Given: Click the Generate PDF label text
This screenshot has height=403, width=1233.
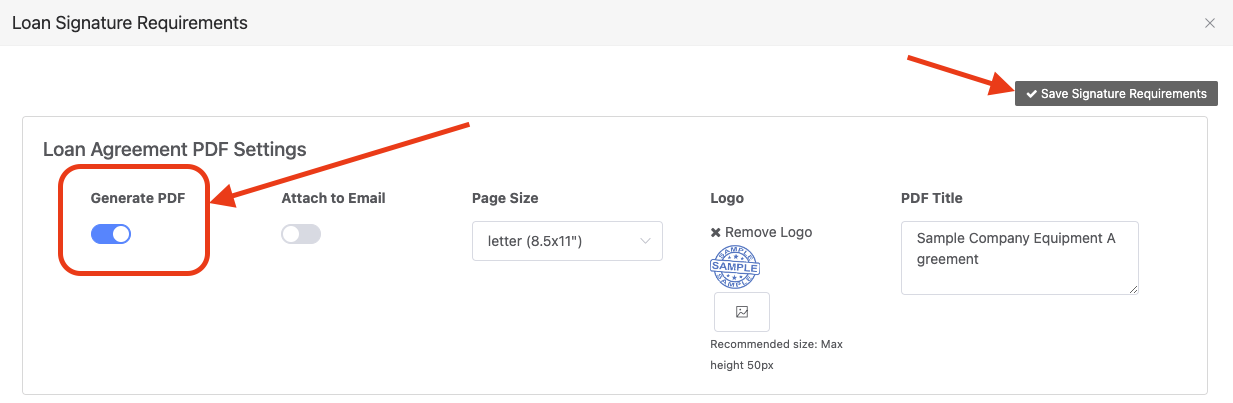Looking at the screenshot, I should point(138,198).
